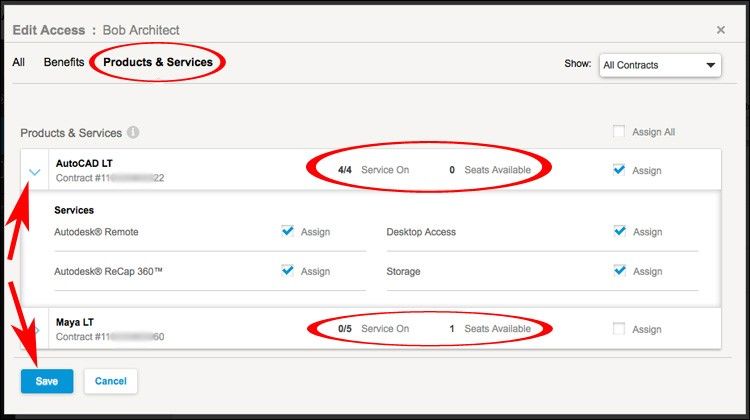Screen dimensions: 750x420
Task: Click the Autodesk ReCap 360 service label
Action: point(109,271)
